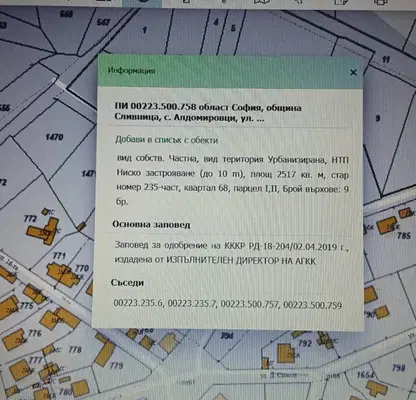This screenshot has width=416, height=400.
Task: Click parcel 771 on the cadastral map
Action: click(59, 256)
